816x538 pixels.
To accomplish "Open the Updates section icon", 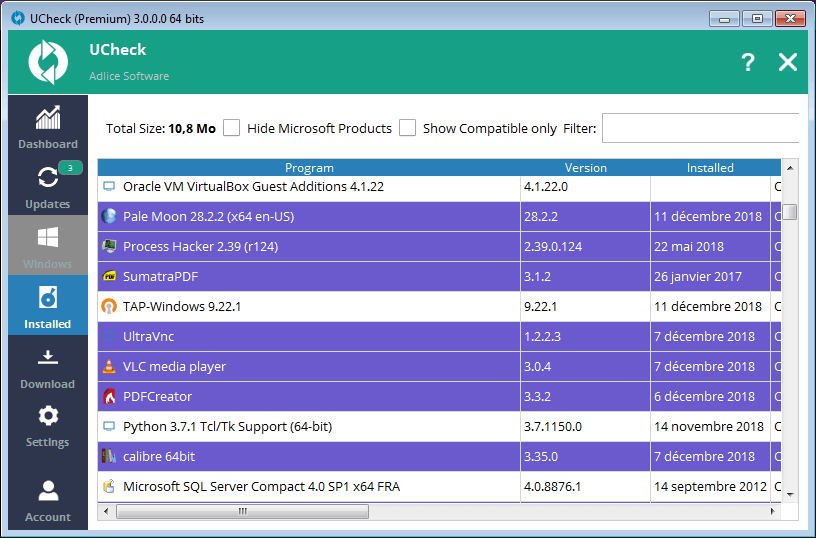I will coord(47,178).
